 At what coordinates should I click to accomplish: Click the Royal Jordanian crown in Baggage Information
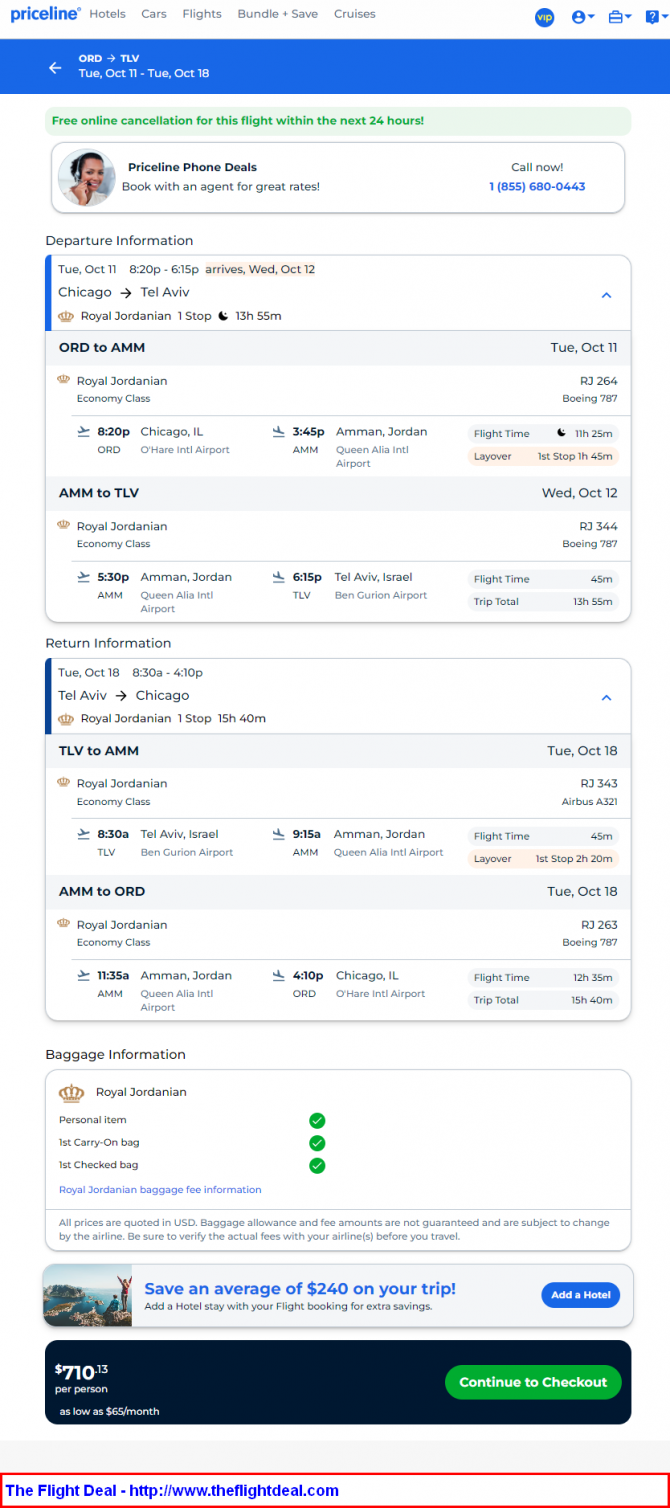[x=72, y=1092]
